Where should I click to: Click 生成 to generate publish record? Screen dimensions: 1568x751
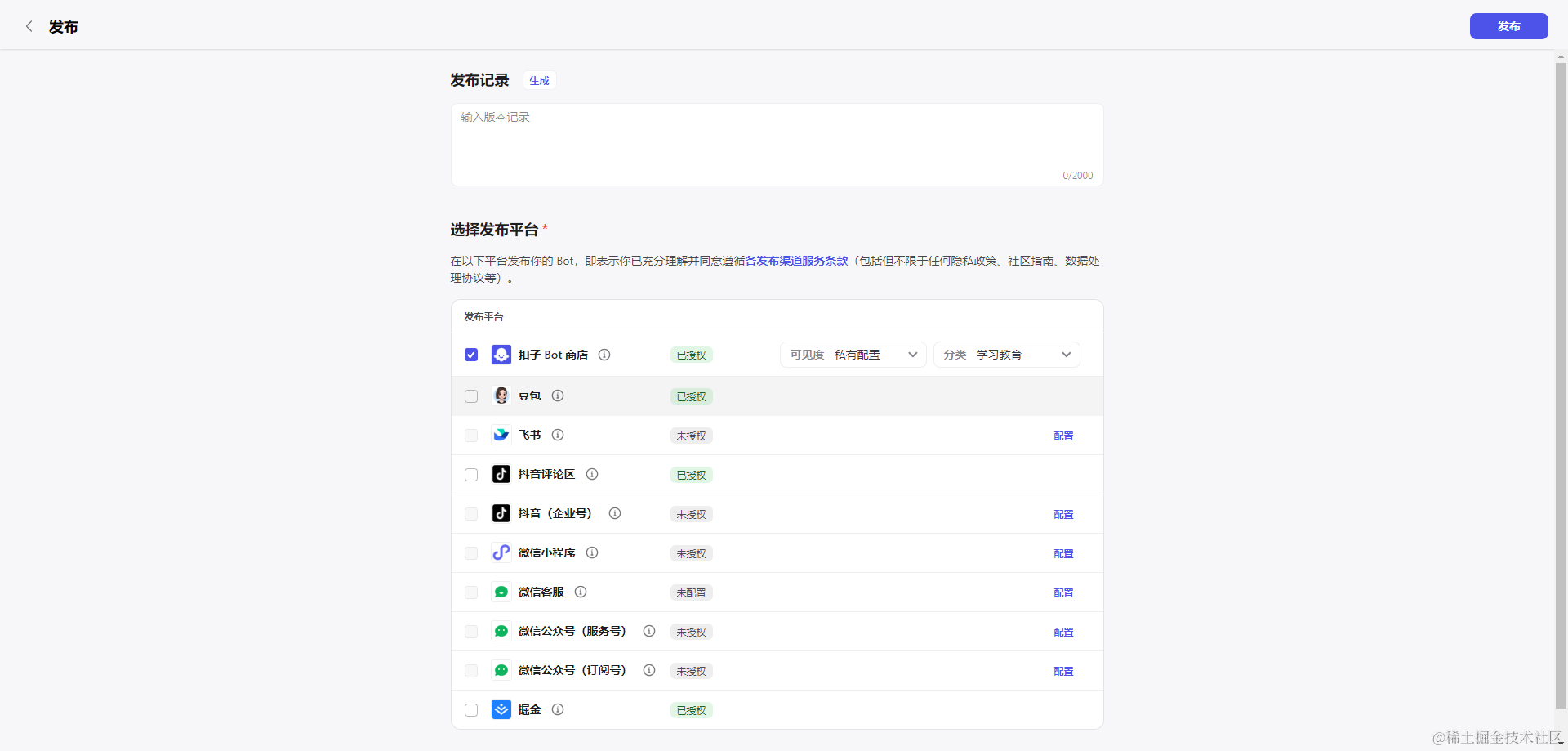point(539,80)
